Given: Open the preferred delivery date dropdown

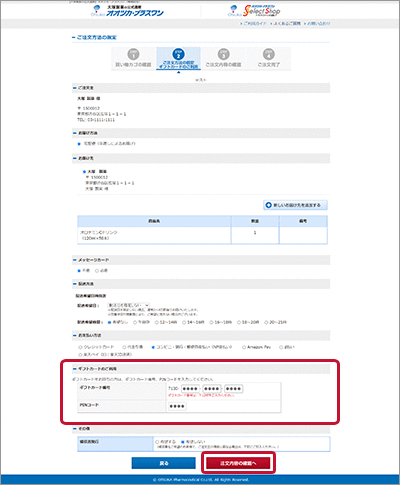Looking at the screenshot, I should (128, 305).
